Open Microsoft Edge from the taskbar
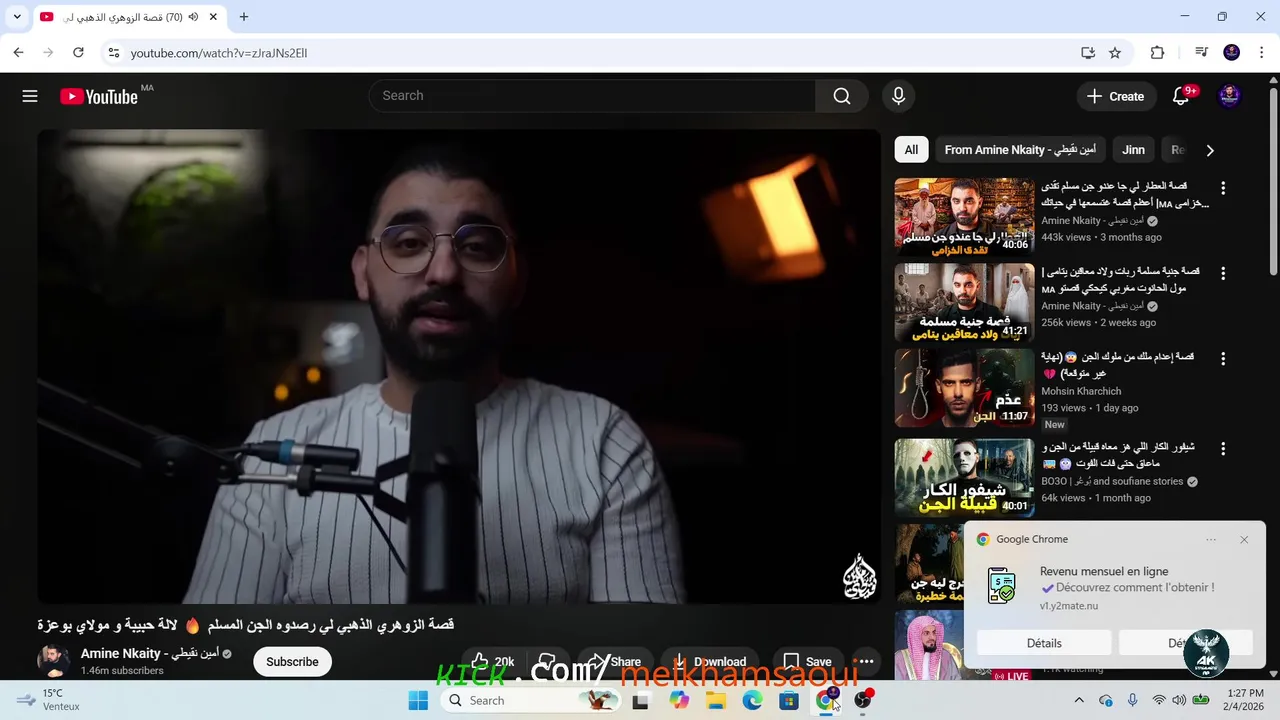This screenshot has width=1280, height=720. point(753,700)
